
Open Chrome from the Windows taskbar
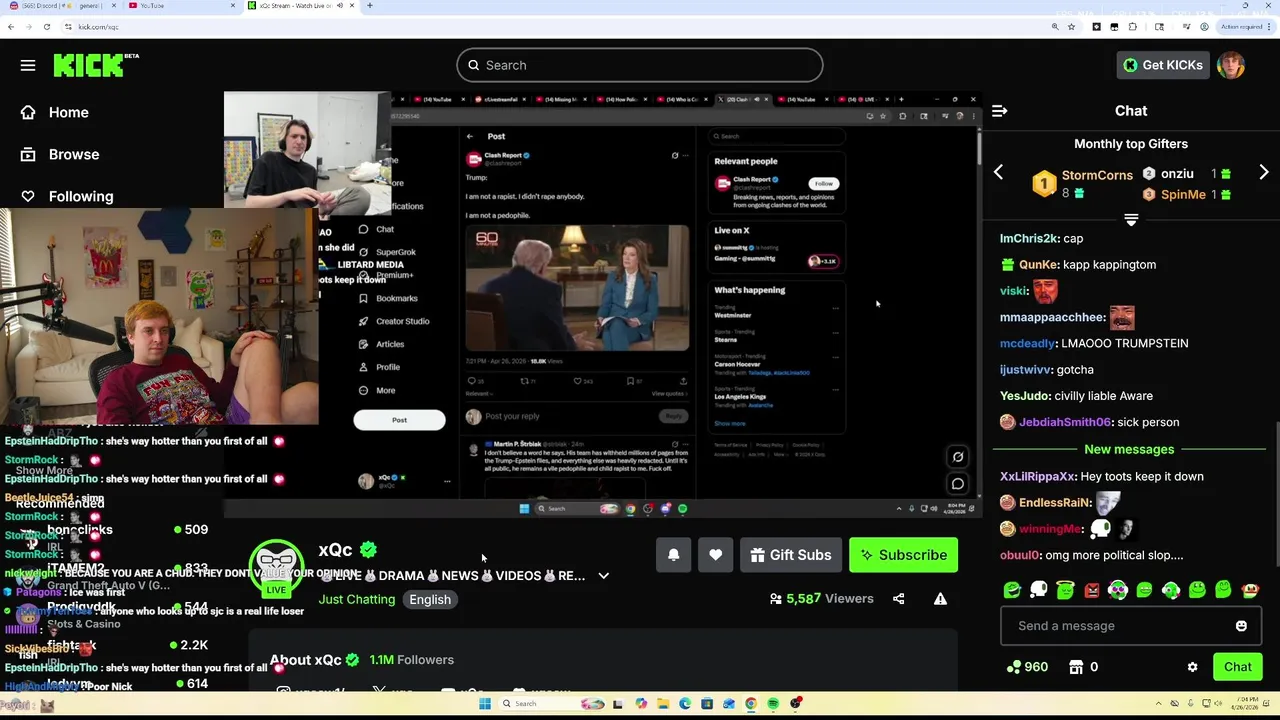pyautogui.click(x=751, y=704)
